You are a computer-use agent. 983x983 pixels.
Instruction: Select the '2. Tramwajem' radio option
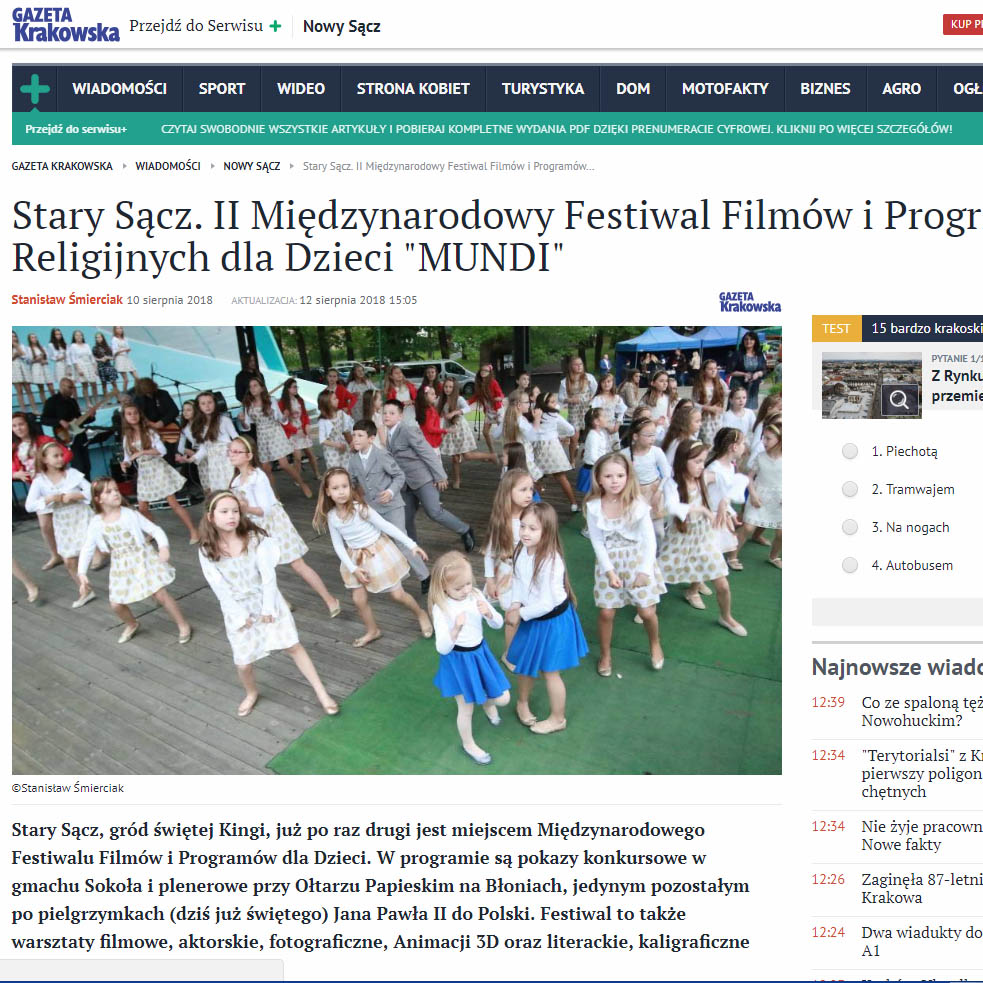coord(849,490)
